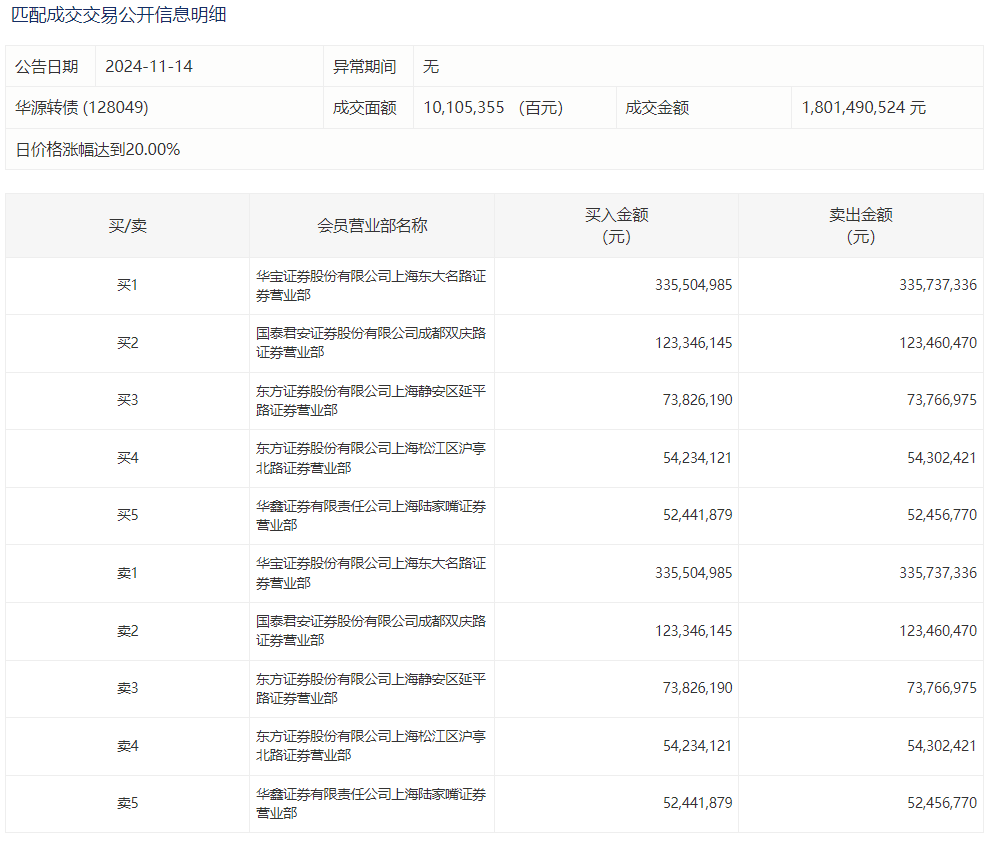Click the 匹配成交交易公开信息明细 page title
The width and height of the screenshot is (993, 847).
119,16
